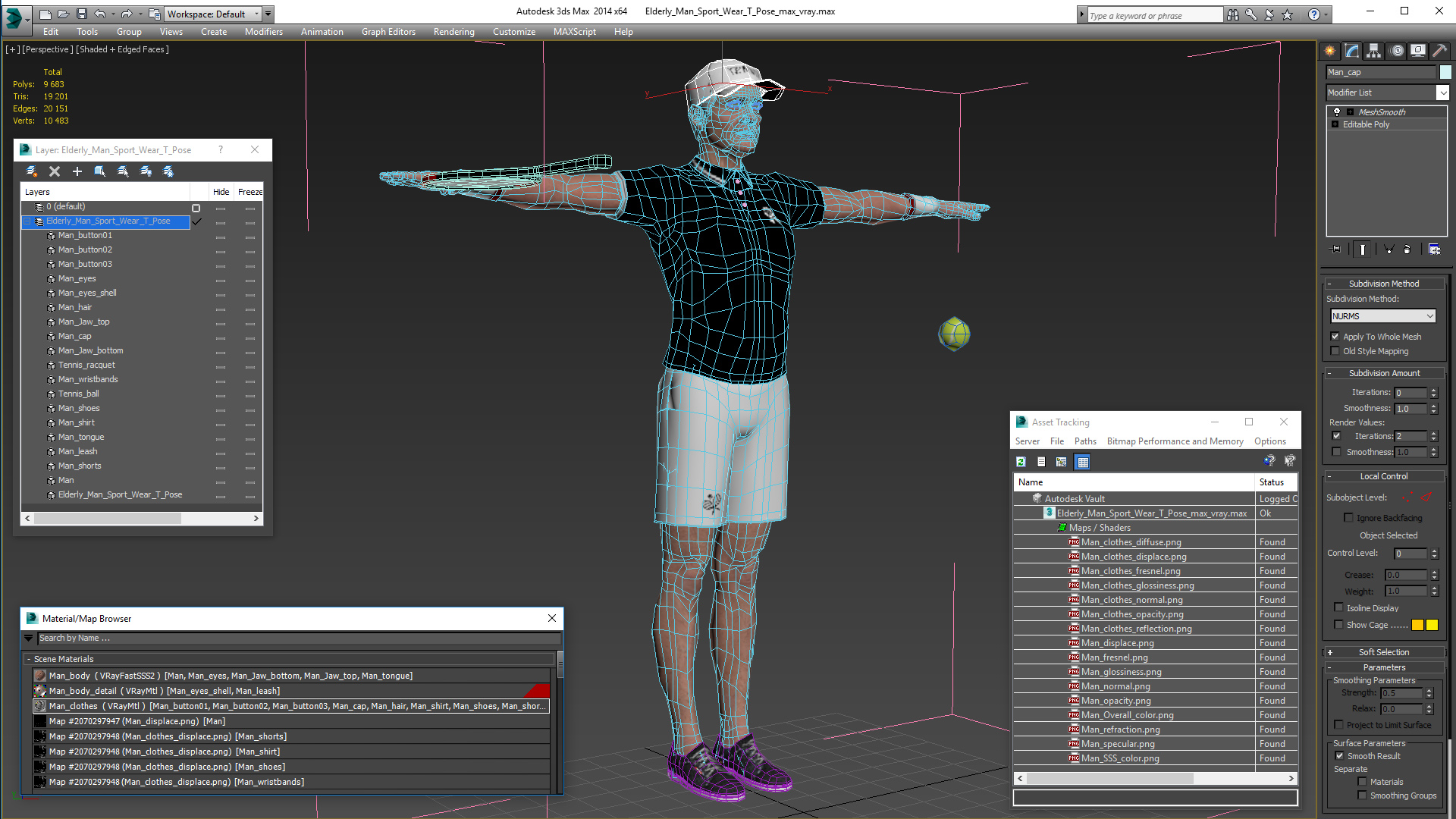Click the tree view icon in Asset Tracking

(x=1062, y=462)
